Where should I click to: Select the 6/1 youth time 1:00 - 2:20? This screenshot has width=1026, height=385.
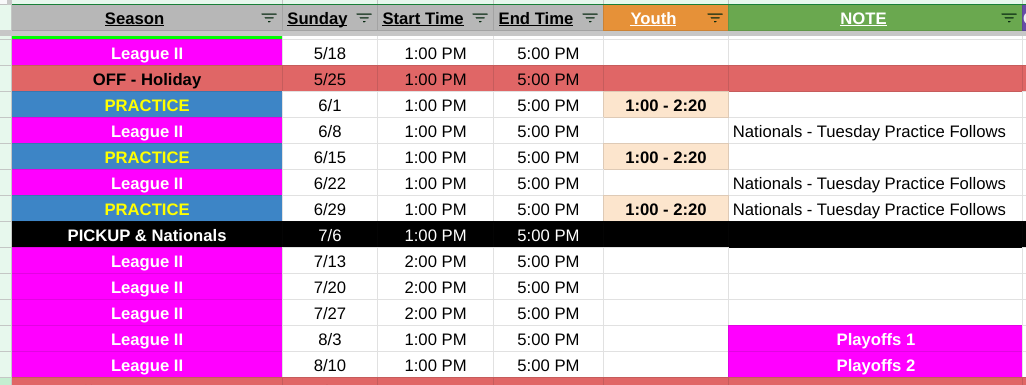[665, 105]
